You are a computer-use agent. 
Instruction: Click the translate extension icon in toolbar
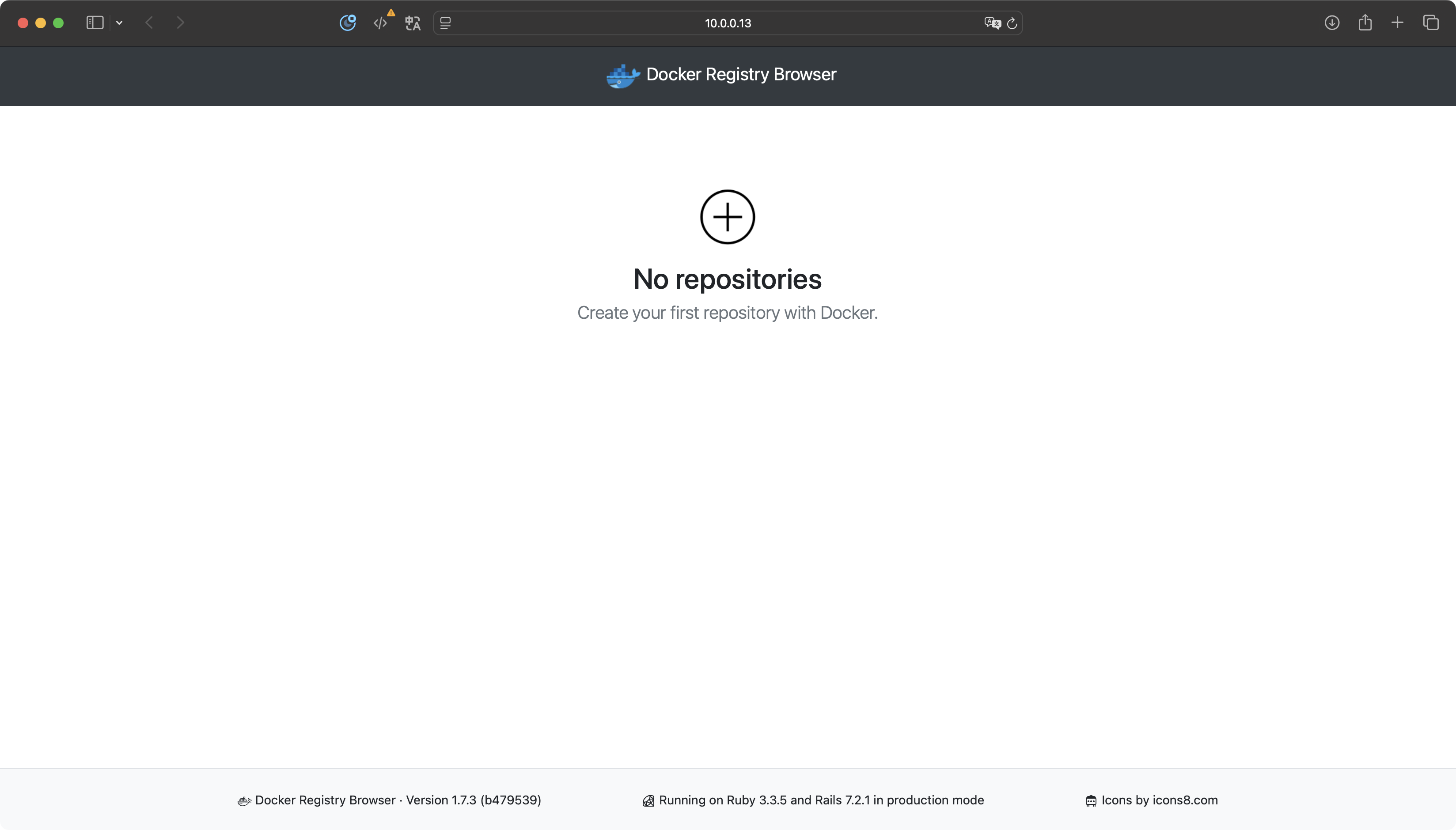tap(412, 23)
